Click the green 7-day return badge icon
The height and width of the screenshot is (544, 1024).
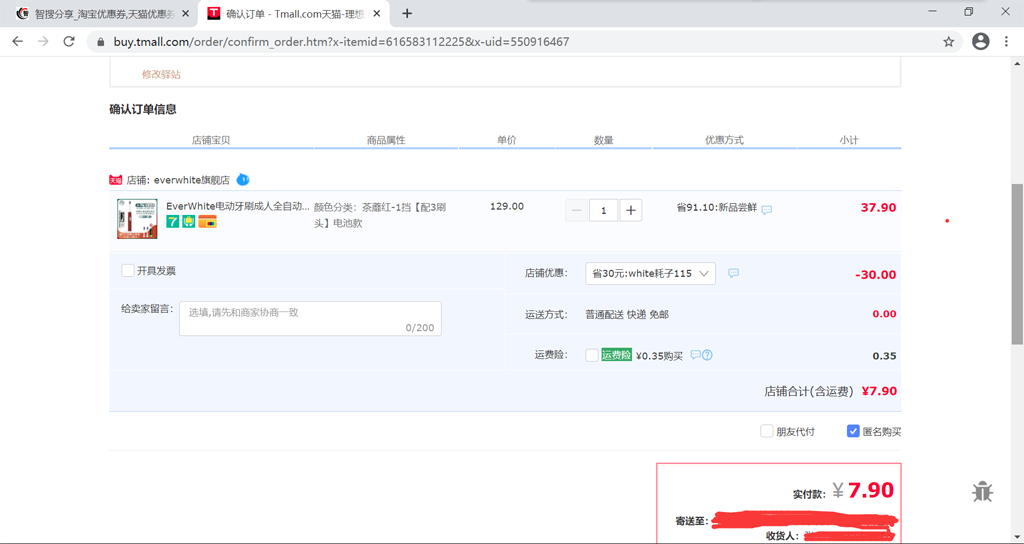coord(173,222)
